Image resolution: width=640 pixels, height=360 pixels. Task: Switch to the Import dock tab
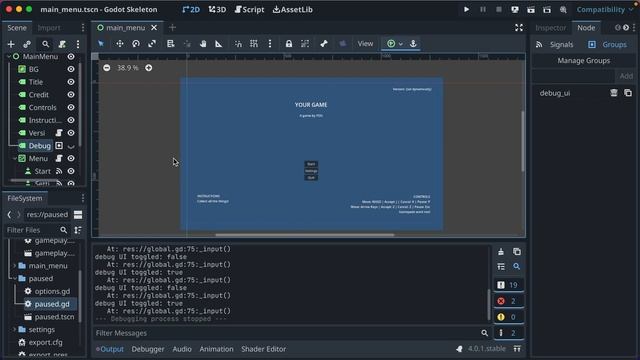coord(49,28)
